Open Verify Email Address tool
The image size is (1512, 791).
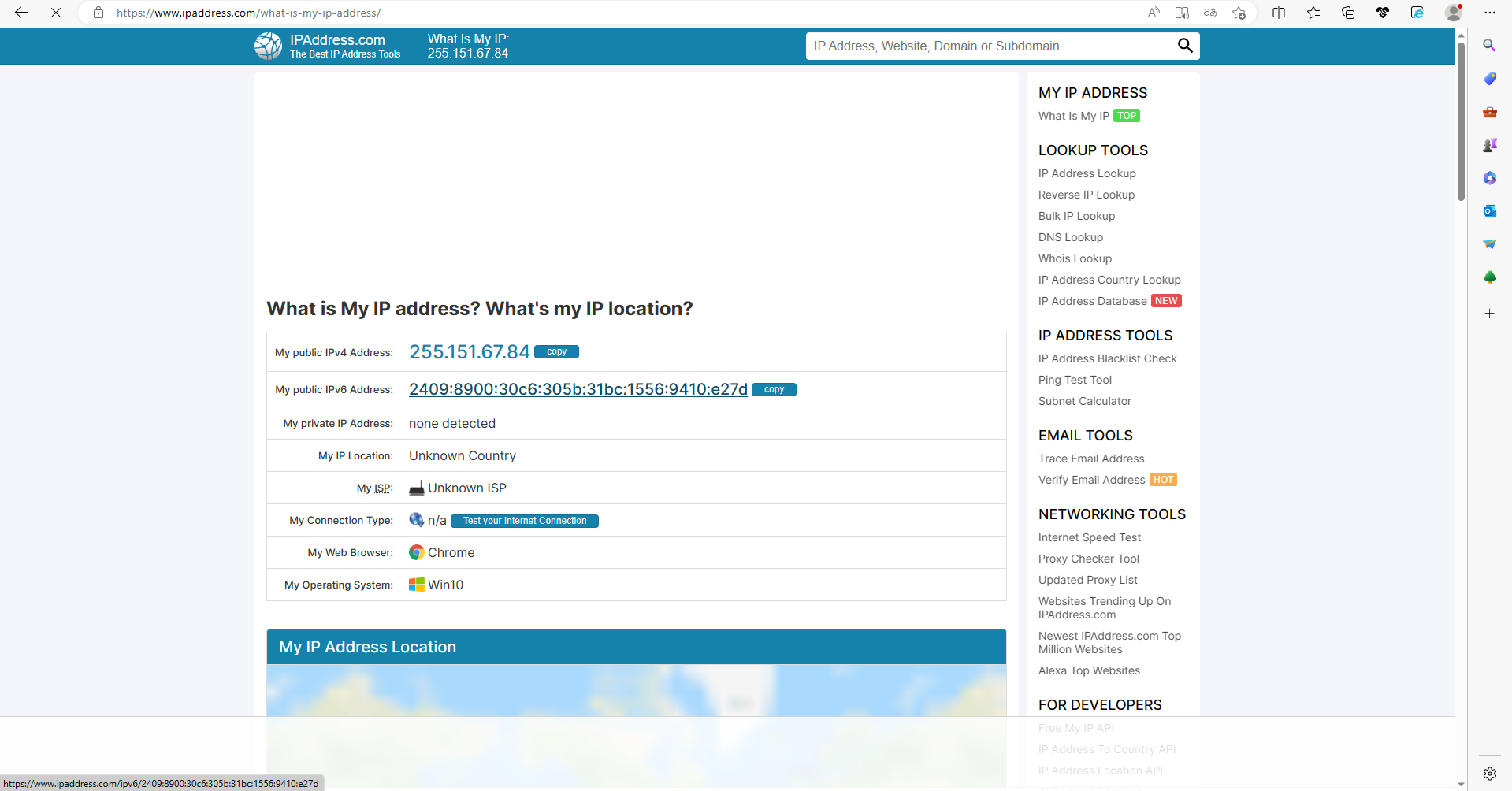click(1092, 480)
